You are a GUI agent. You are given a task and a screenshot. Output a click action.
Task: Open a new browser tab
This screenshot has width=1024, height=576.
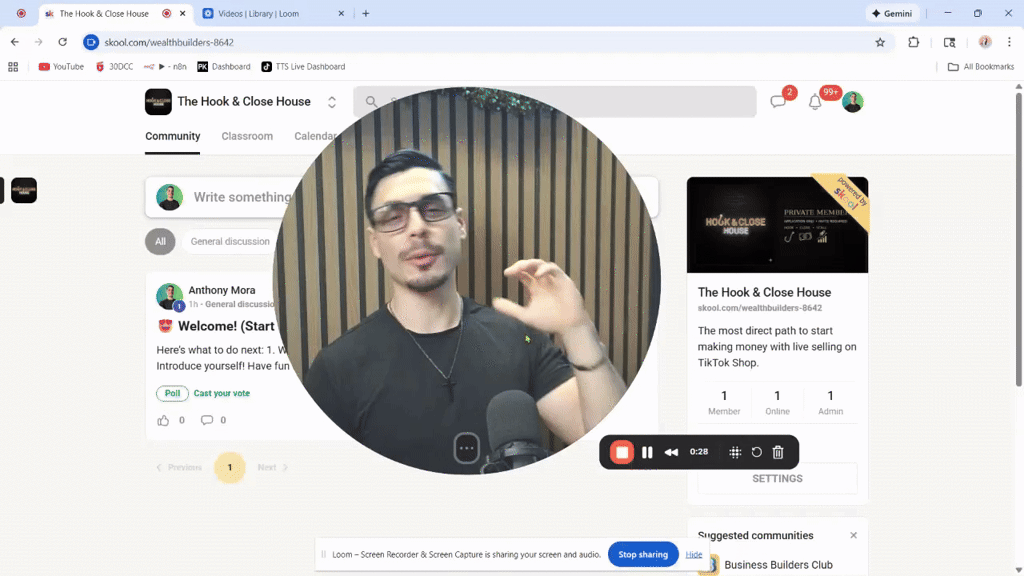[x=366, y=13]
